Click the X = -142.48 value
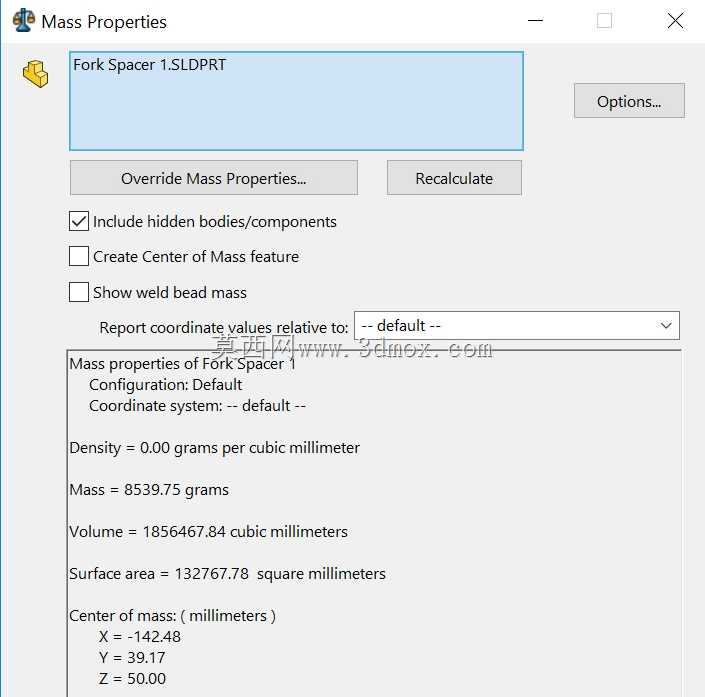 [x=140, y=637]
